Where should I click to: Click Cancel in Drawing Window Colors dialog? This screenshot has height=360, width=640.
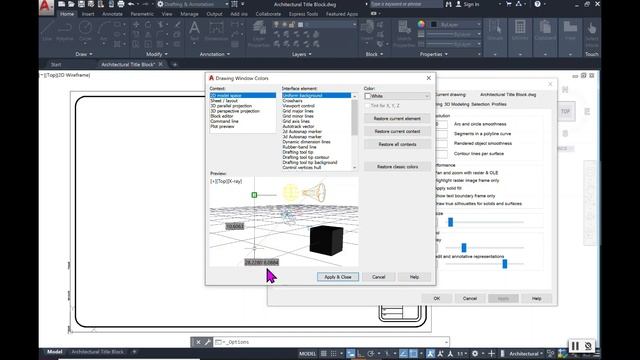tap(378, 277)
